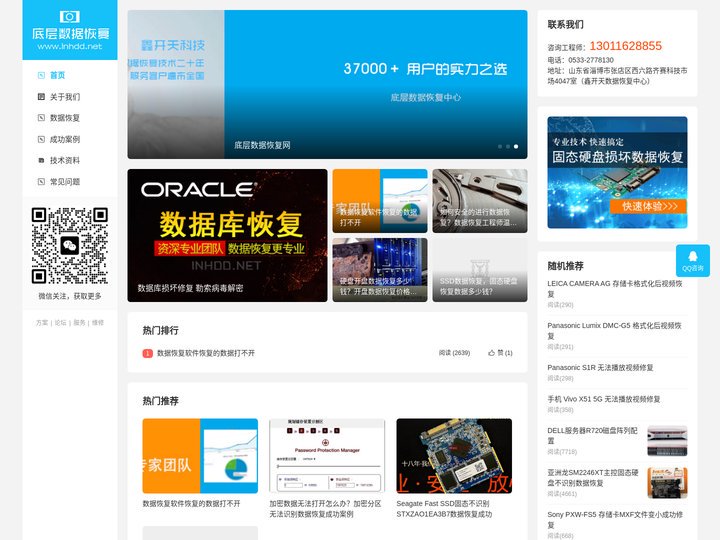Click phone number 13011628855
This screenshot has height=540, width=720.
pos(625,46)
